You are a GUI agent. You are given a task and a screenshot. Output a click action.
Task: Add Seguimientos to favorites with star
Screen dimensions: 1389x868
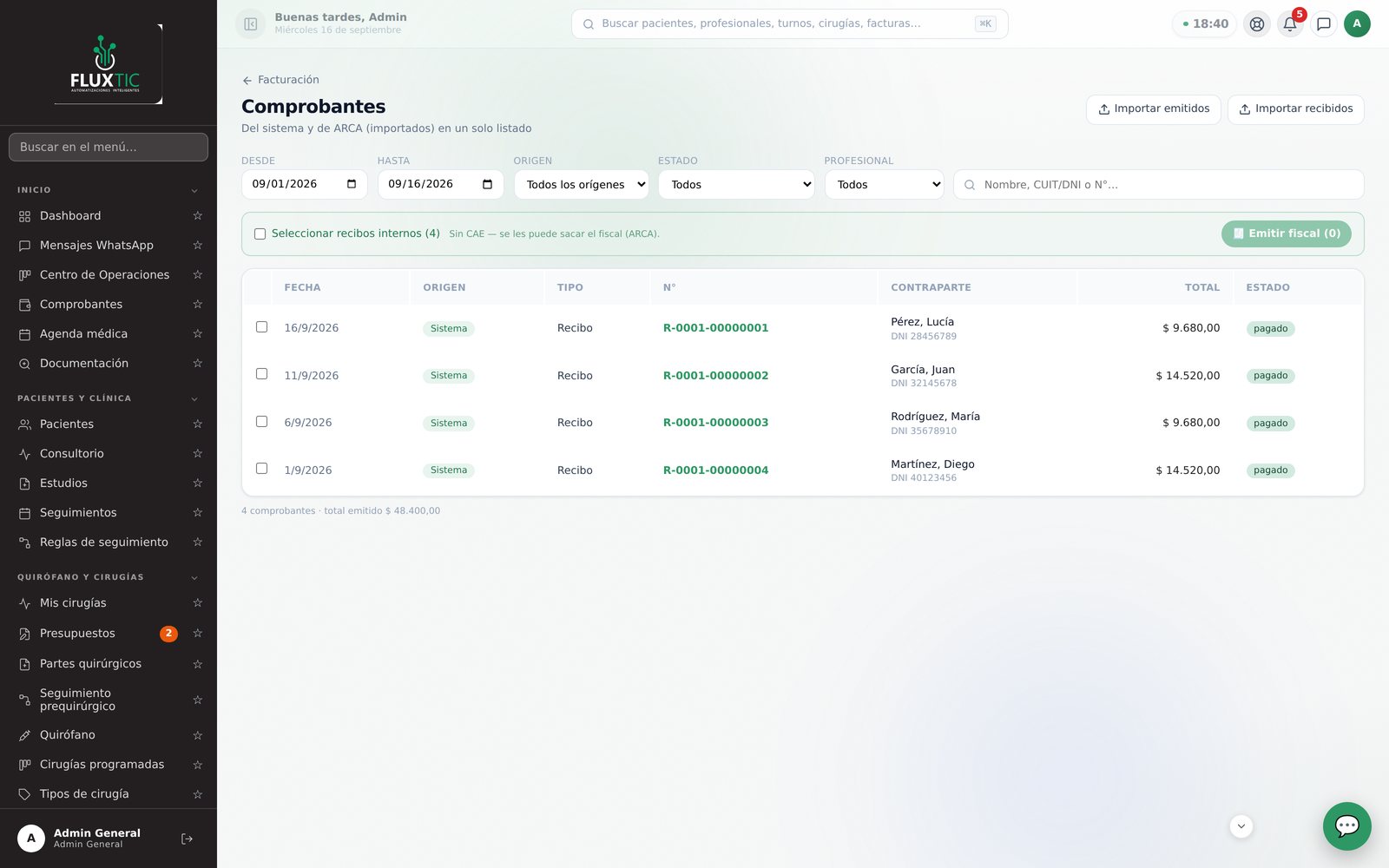[197, 513]
